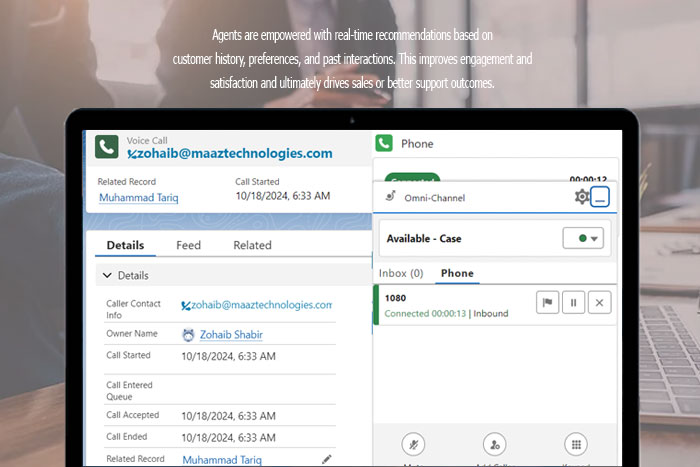Click the 1080 call number
700x467 pixels.
pyautogui.click(x=396, y=298)
